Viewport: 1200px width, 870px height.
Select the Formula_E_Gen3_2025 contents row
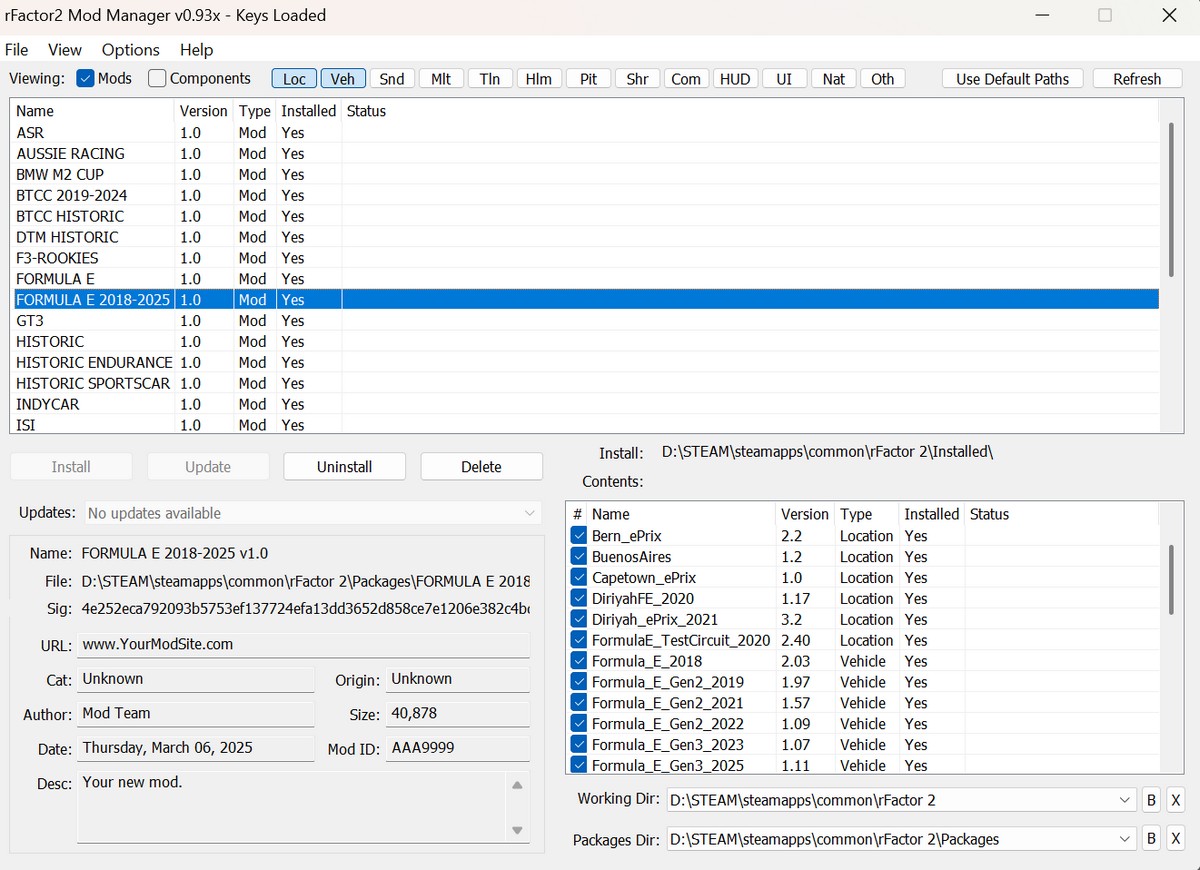(863, 765)
